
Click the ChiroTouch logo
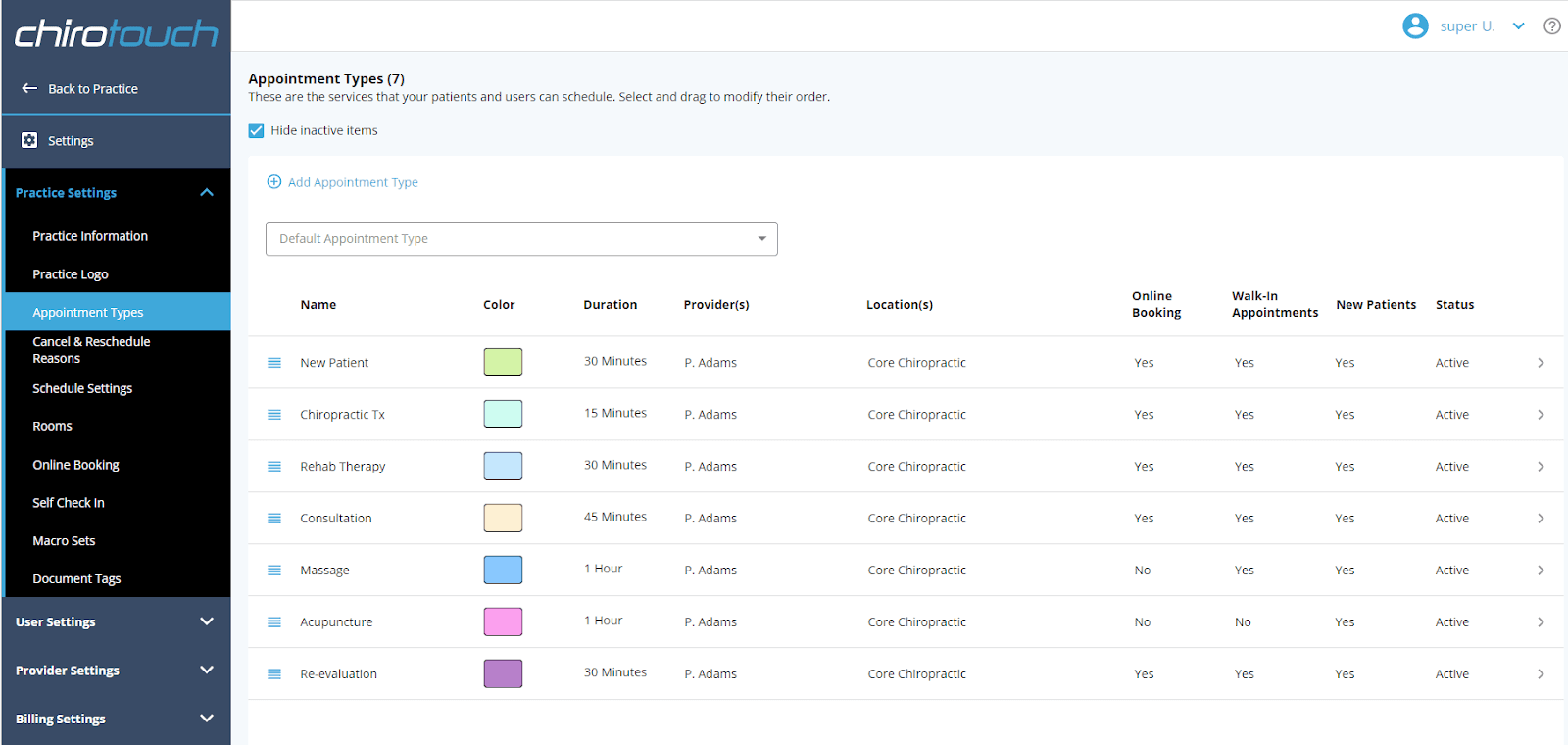116,33
